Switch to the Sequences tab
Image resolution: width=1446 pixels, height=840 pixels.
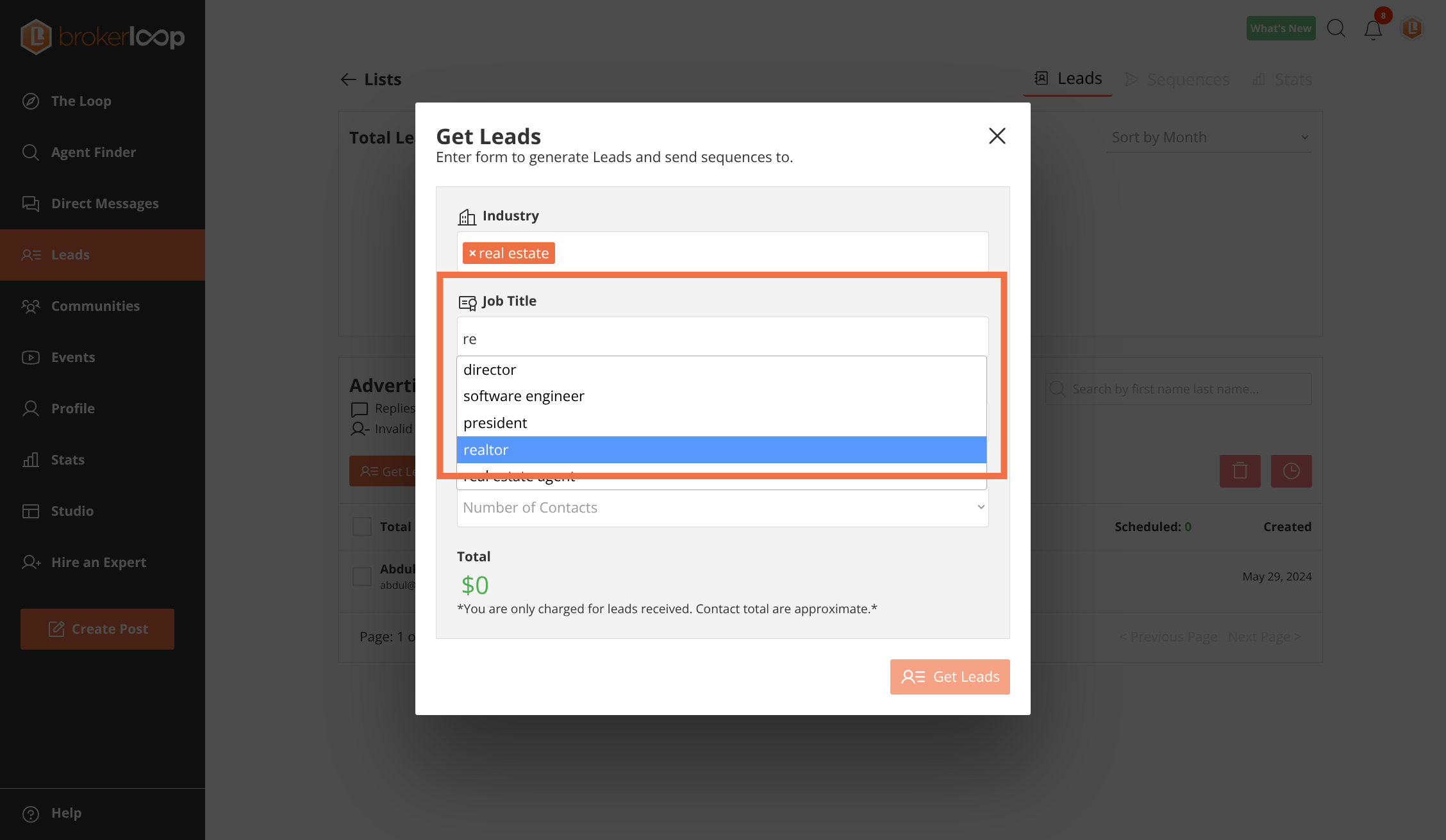pos(1177,79)
